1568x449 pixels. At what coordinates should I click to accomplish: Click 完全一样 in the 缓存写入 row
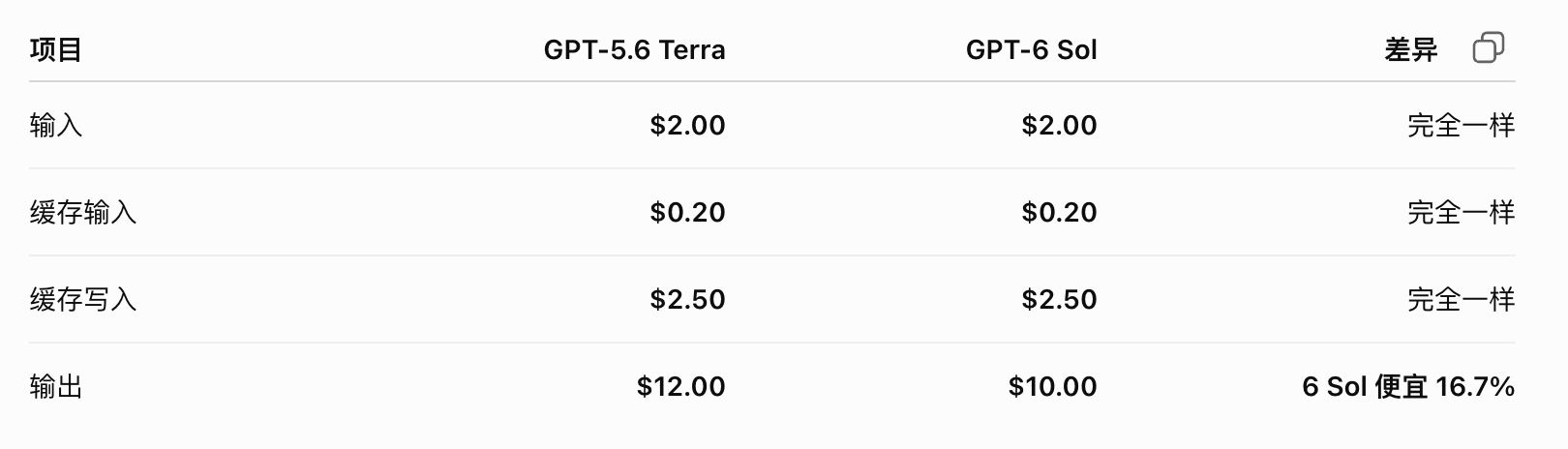click(x=1462, y=300)
